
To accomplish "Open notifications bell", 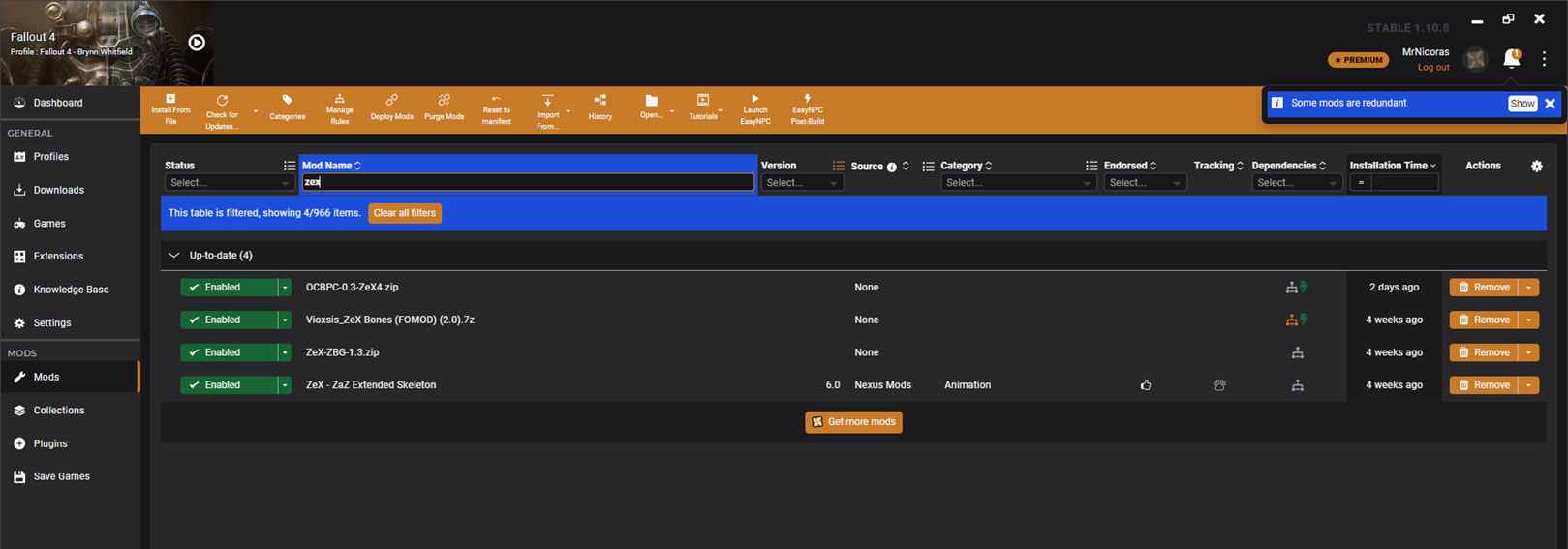I will (x=1511, y=59).
